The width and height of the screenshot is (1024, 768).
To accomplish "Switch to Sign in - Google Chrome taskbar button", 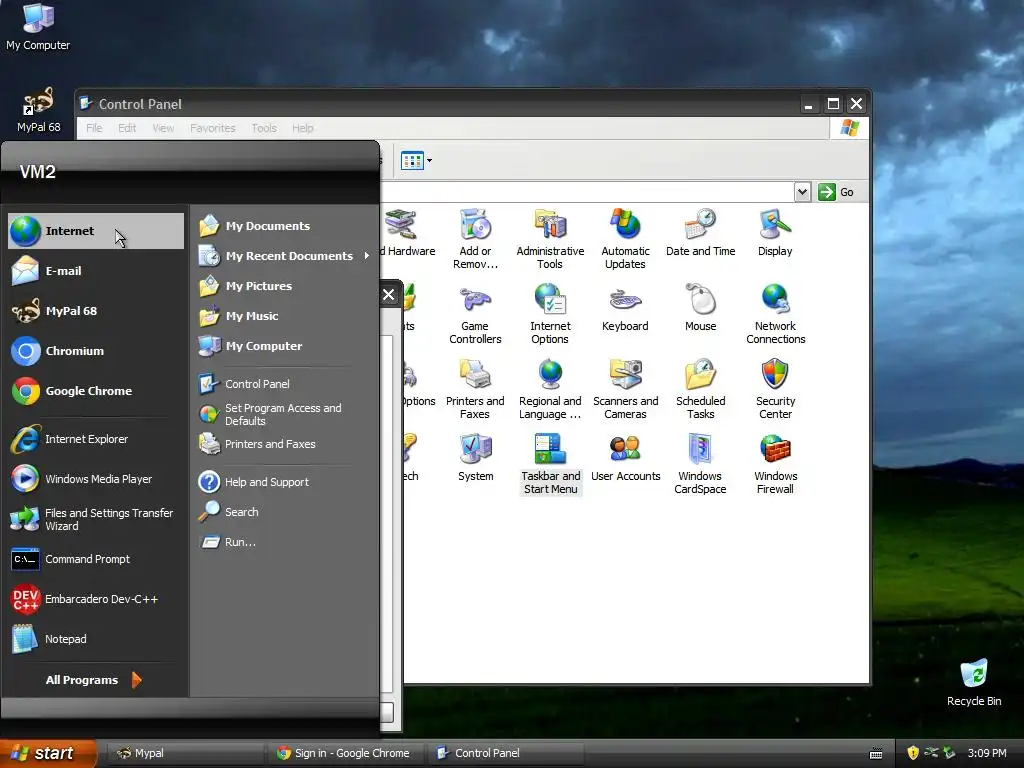I will pyautogui.click(x=347, y=753).
